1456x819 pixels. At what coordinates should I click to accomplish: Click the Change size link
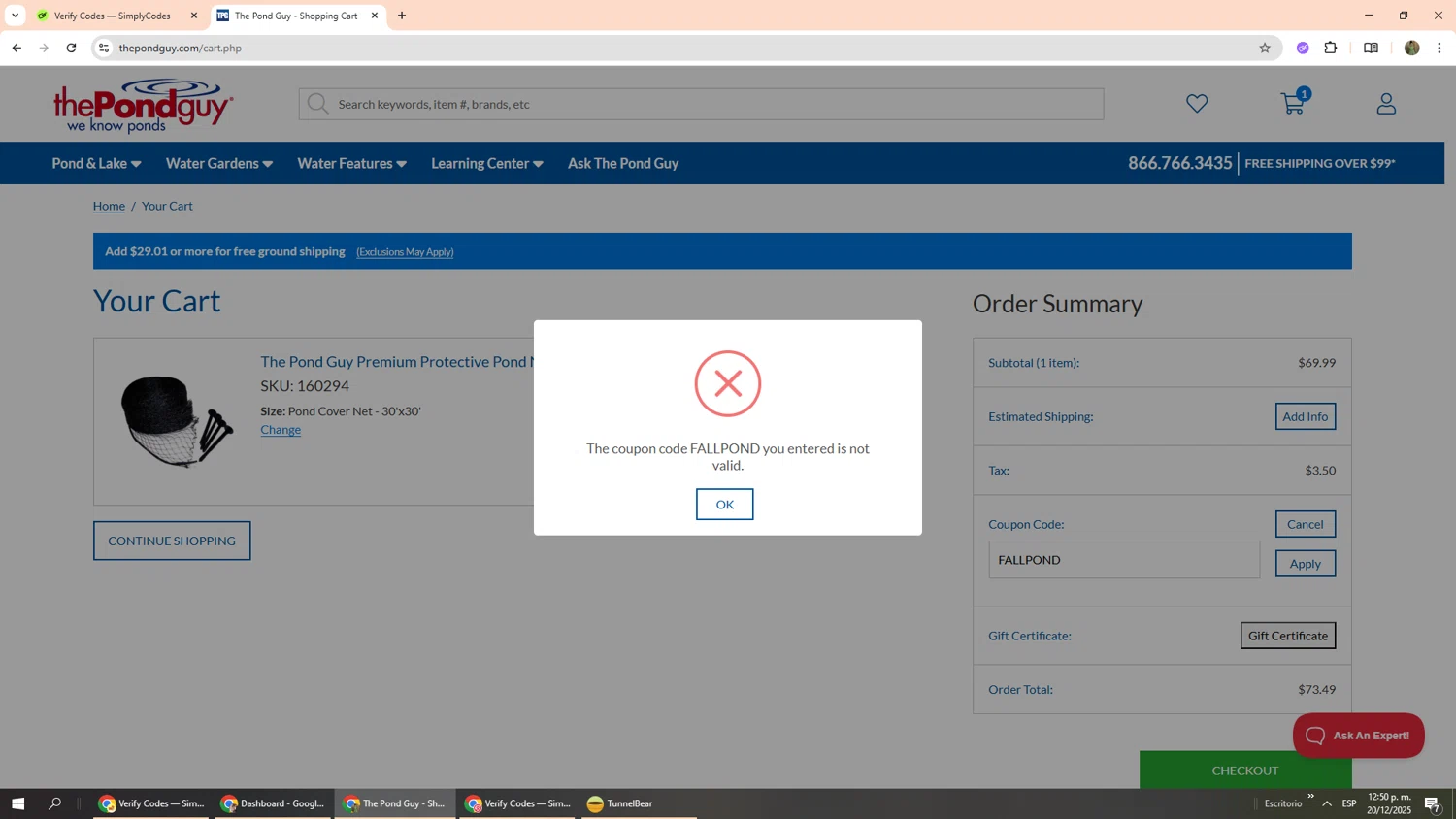(x=281, y=430)
